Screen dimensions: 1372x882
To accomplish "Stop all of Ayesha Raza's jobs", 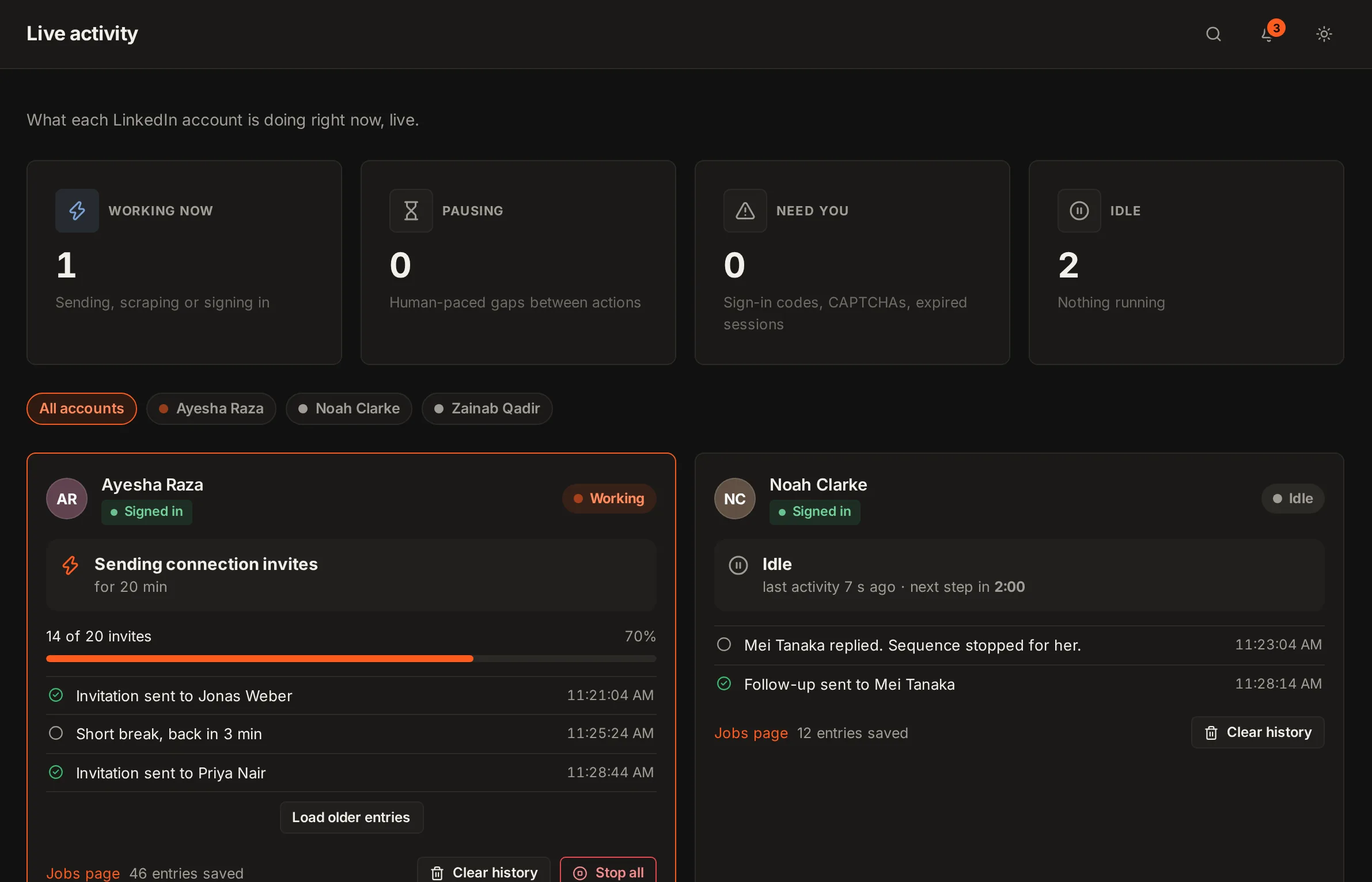I will point(608,872).
